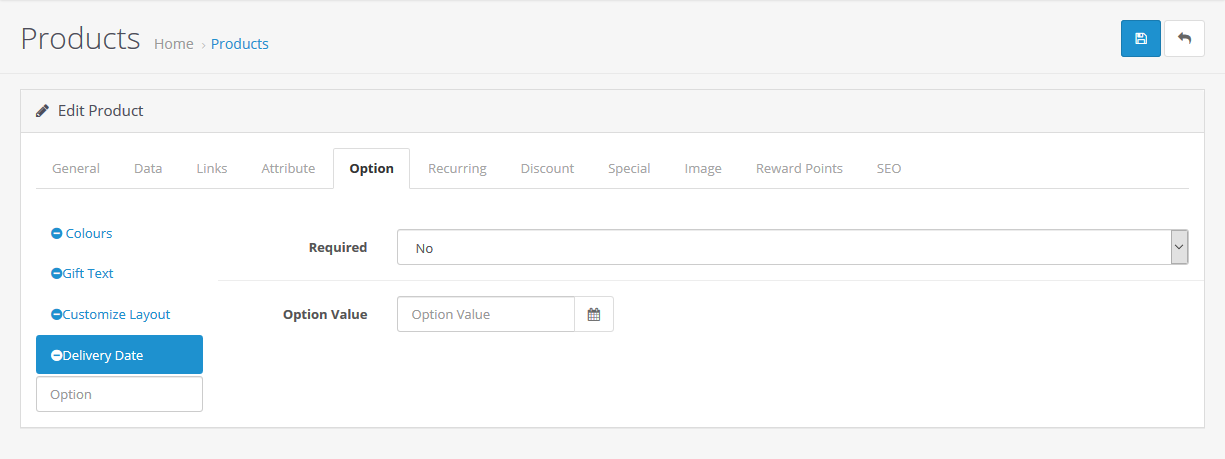Click the Products page title
The width and height of the screenshot is (1225, 459).
pyautogui.click(x=80, y=38)
